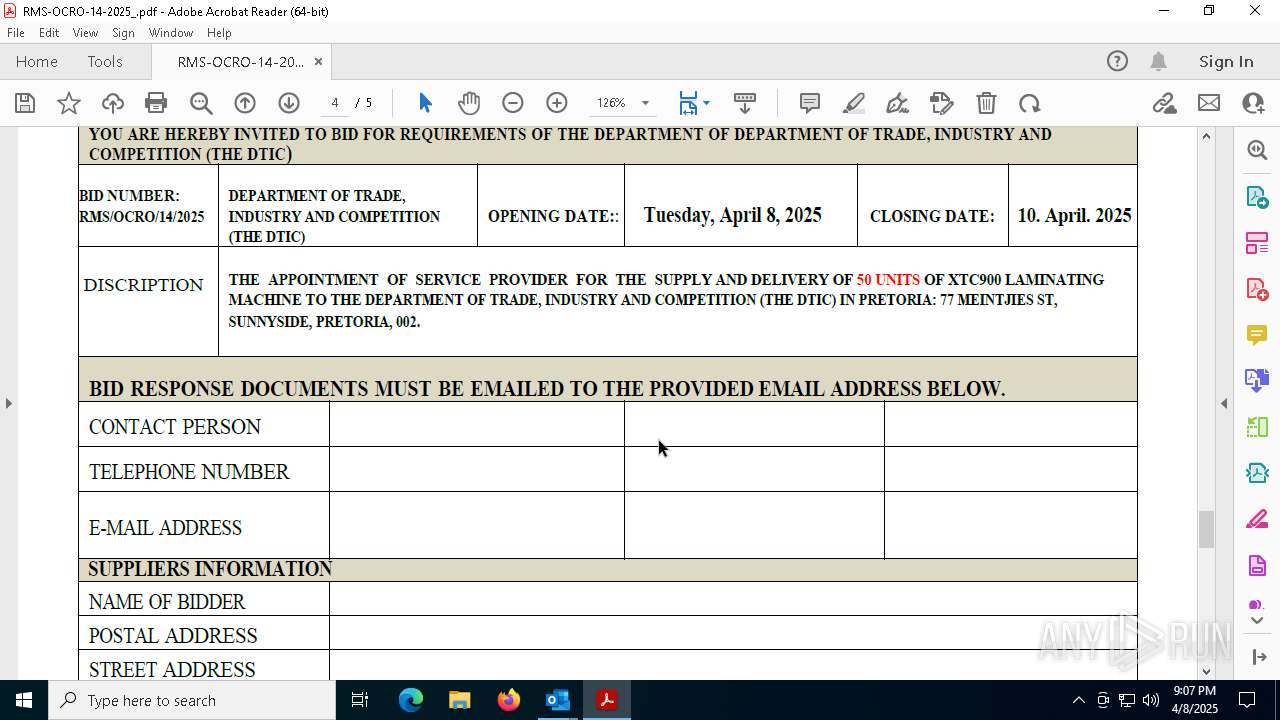Upload file to cloud icon
The height and width of the screenshot is (720, 1280).
(113, 103)
